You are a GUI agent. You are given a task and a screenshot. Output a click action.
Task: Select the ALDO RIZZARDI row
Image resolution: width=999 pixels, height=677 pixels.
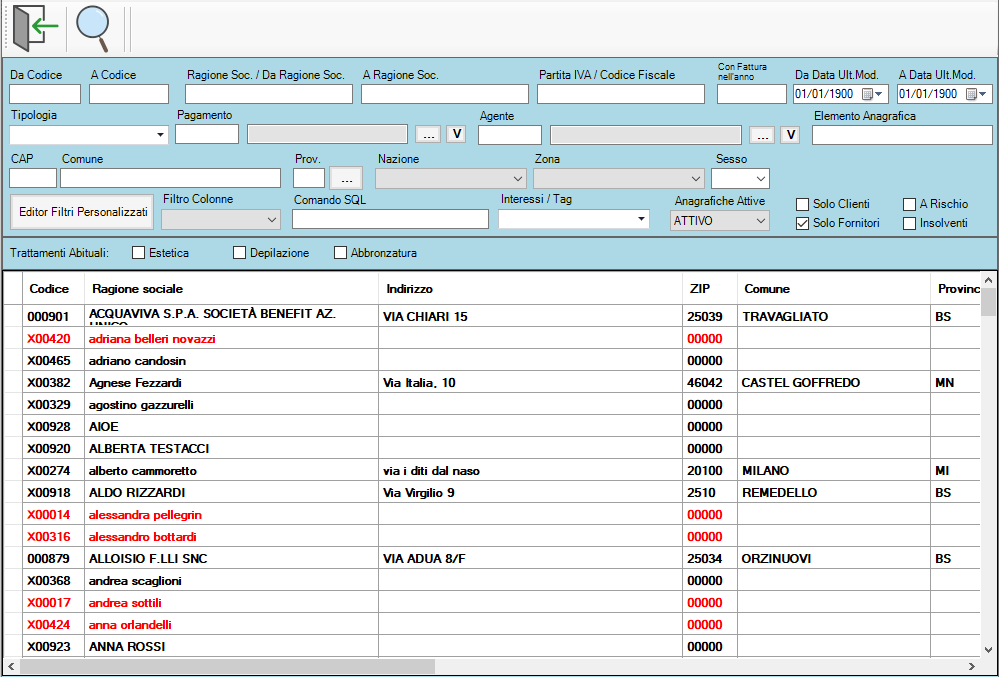point(200,493)
